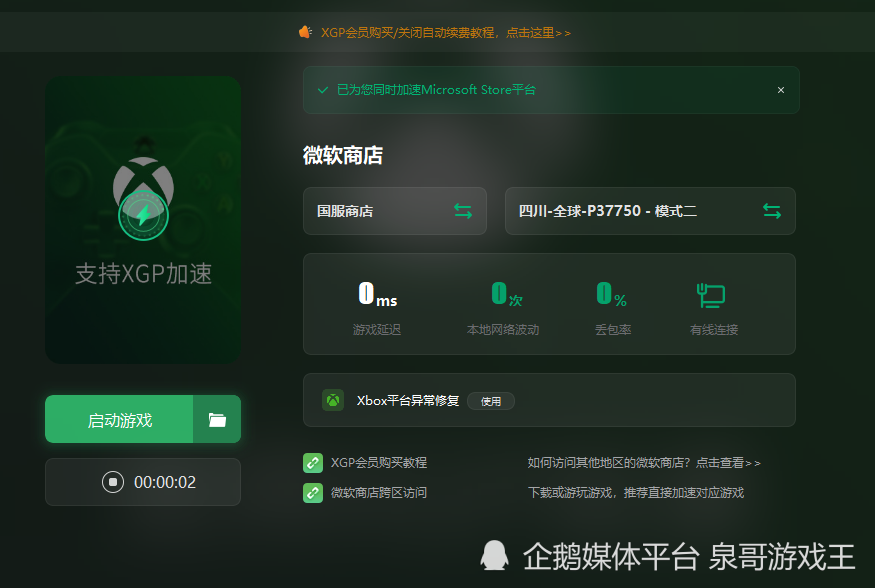Open the 四川-全球-P37750 模式二 node selector
The height and width of the screenshot is (588, 875).
[650, 211]
